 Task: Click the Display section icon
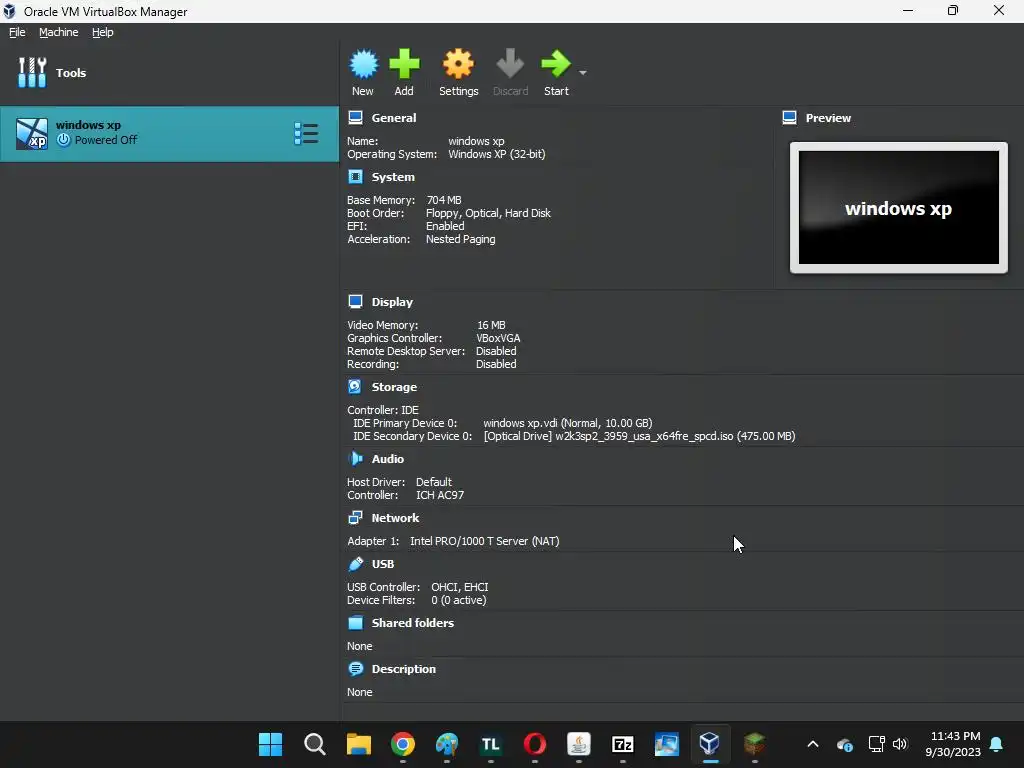click(355, 302)
